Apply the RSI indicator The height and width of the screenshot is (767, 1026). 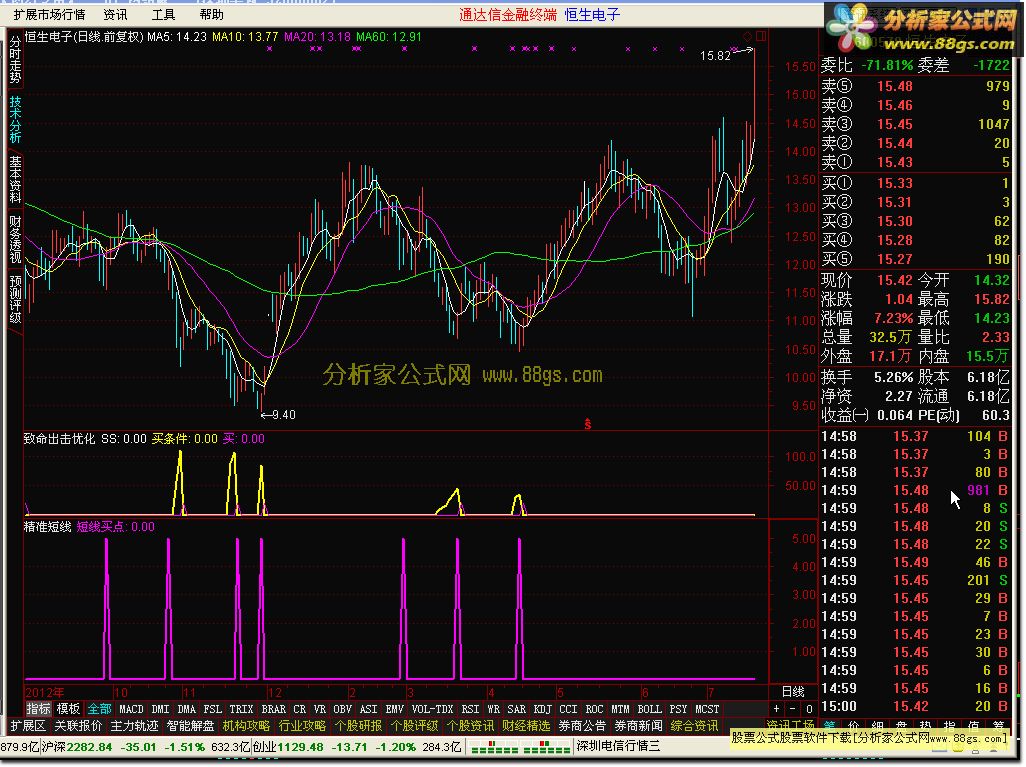coord(470,709)
